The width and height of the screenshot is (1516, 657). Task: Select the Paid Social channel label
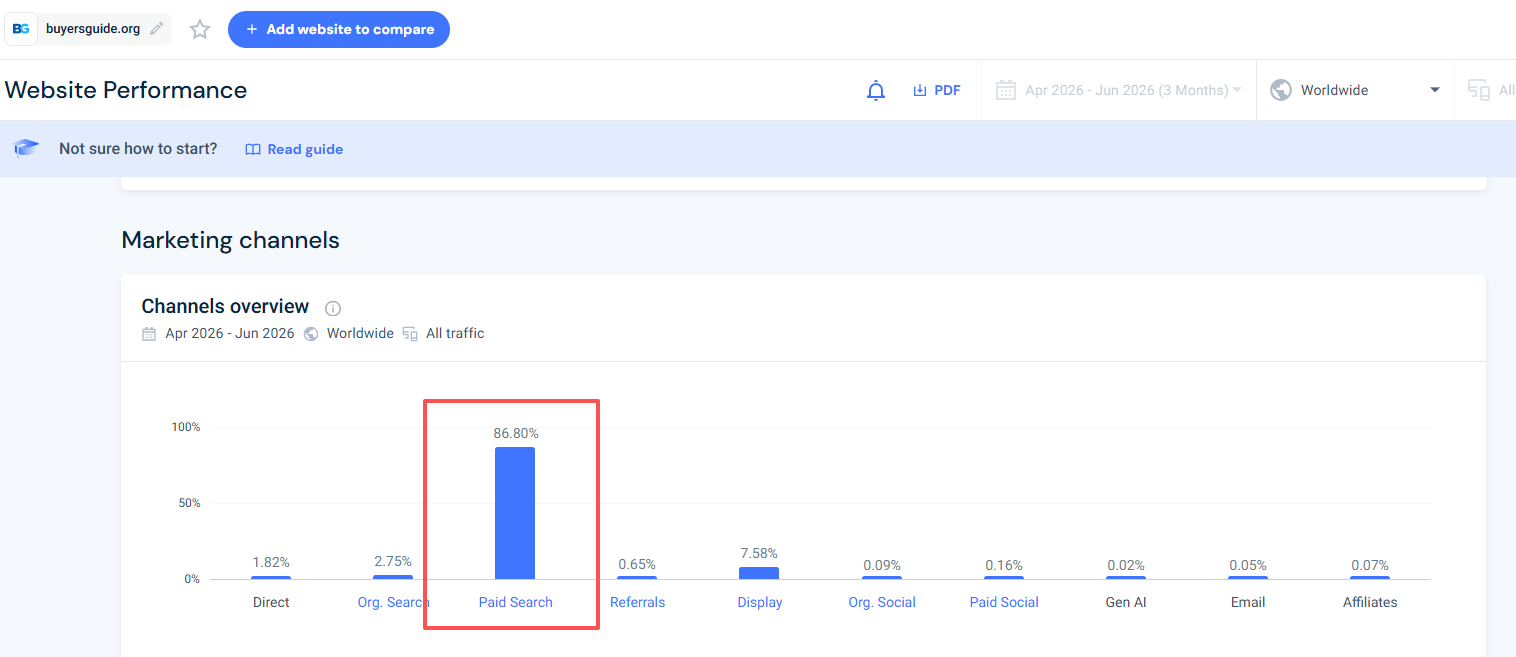[x=1004, y=602]
